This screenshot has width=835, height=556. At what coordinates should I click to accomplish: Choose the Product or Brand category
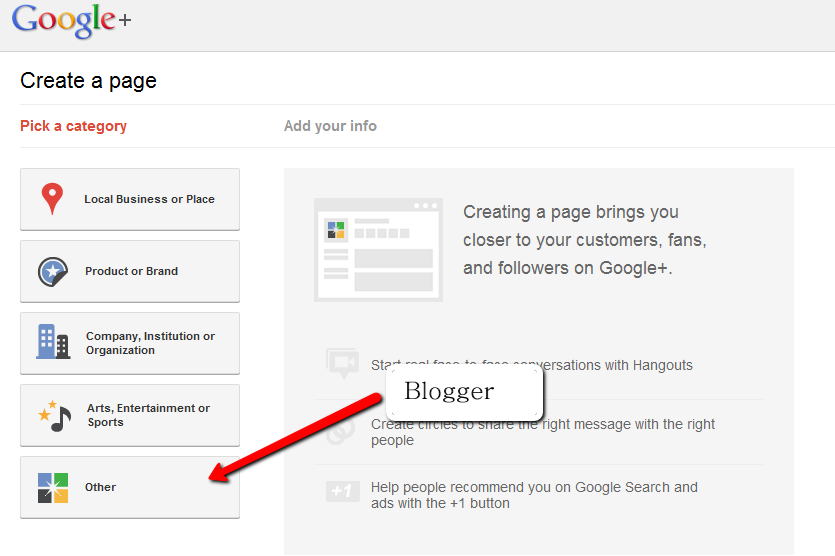pos(130,271)
